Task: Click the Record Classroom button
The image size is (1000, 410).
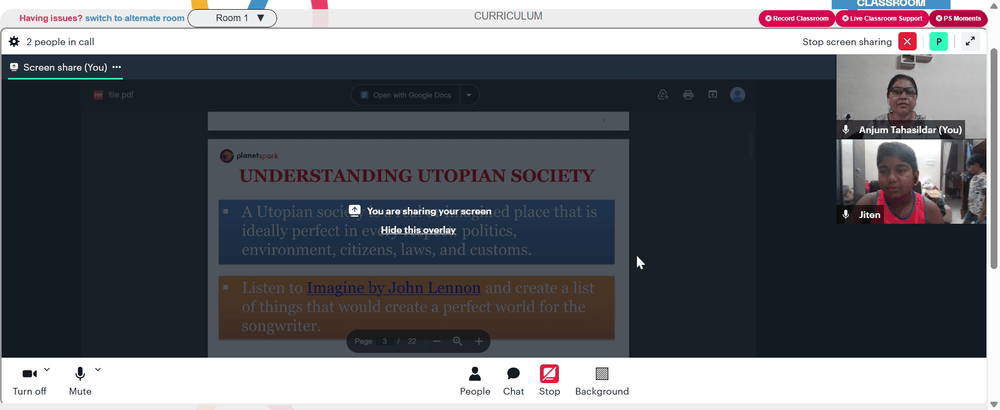Action: [797, 18]
